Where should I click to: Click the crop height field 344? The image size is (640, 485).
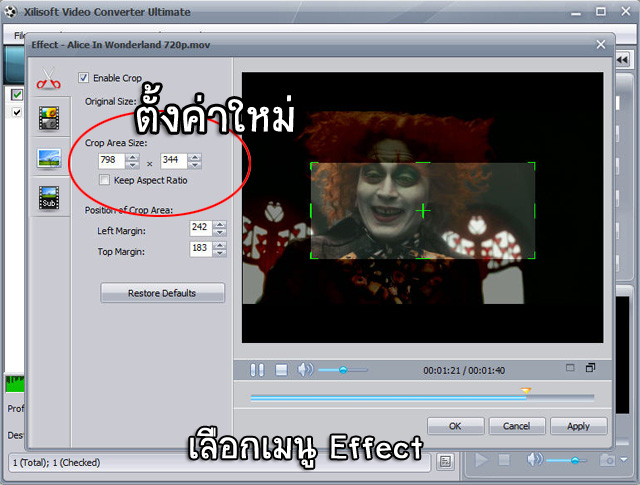pyautogui.click(x=174, y=160)
